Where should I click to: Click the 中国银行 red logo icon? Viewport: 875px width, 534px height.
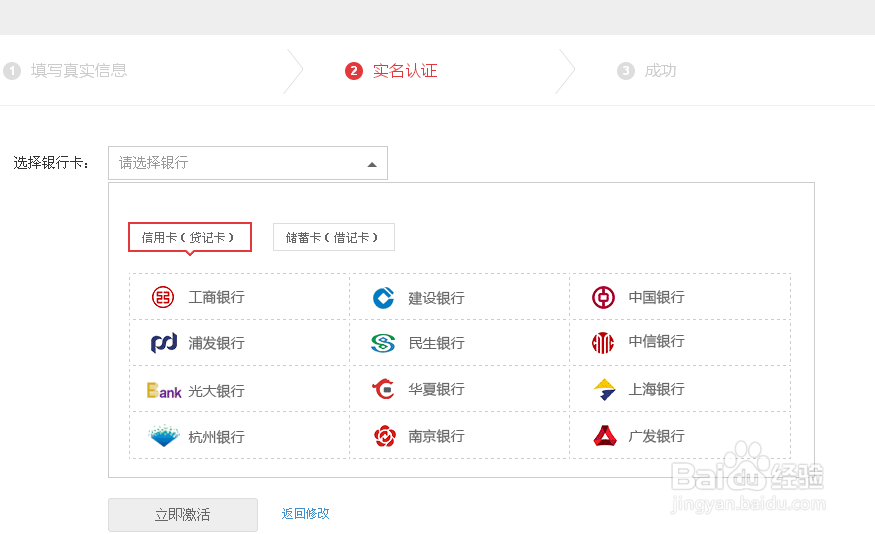point(603,297)
